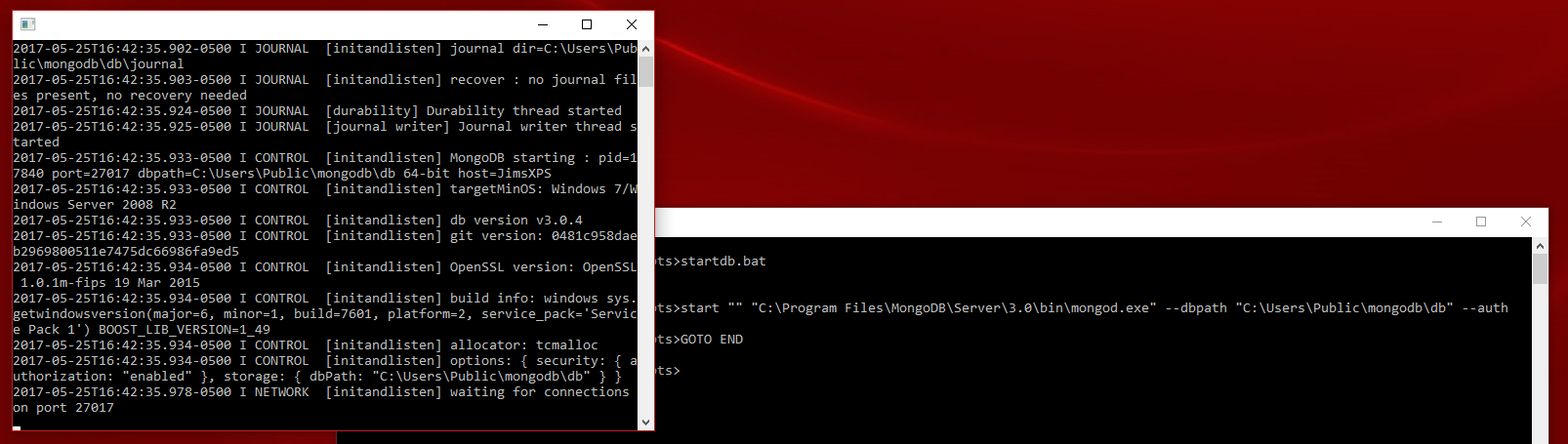1568x444 pixels.
Task: Click the blinking cursor at the bottom of the log
Action: (x=17, y=425)
